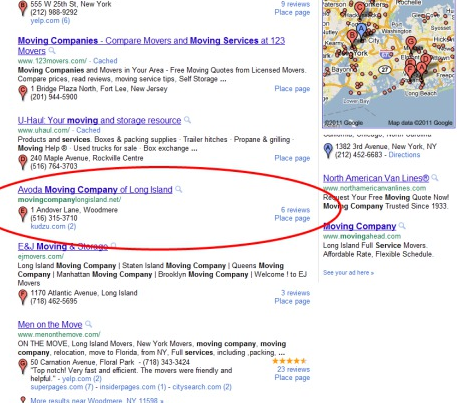The width and height of the screenshot is (462, 403).
Task: Click the red F map pin beside 1170 Atlantic Avenue
Action: point(23,297)
